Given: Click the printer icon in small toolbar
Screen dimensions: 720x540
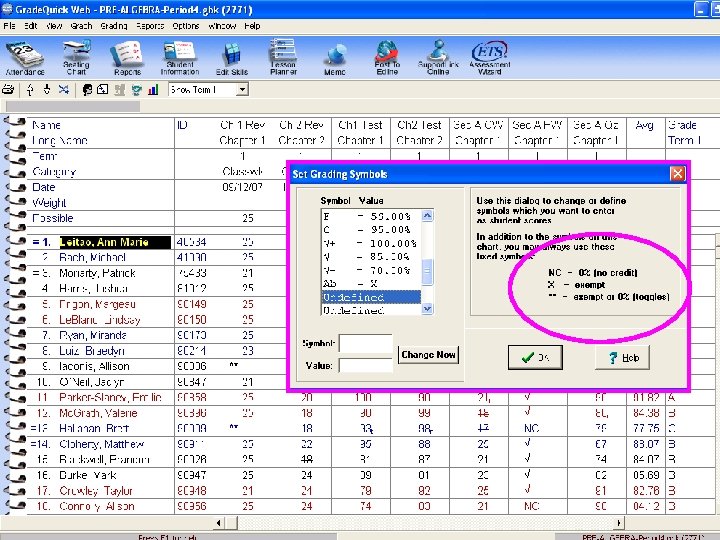Looking at the screenshot, I should [x=8, y=90].
